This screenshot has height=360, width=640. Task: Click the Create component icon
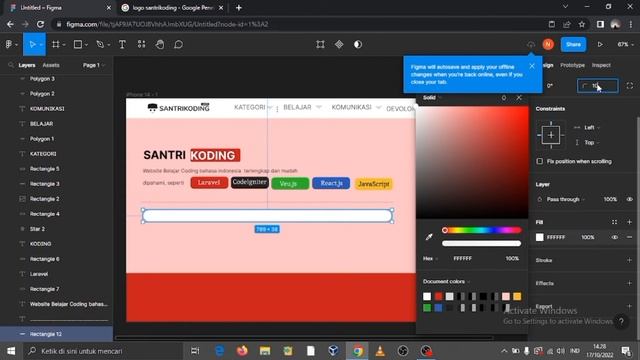tap(339, 44)
